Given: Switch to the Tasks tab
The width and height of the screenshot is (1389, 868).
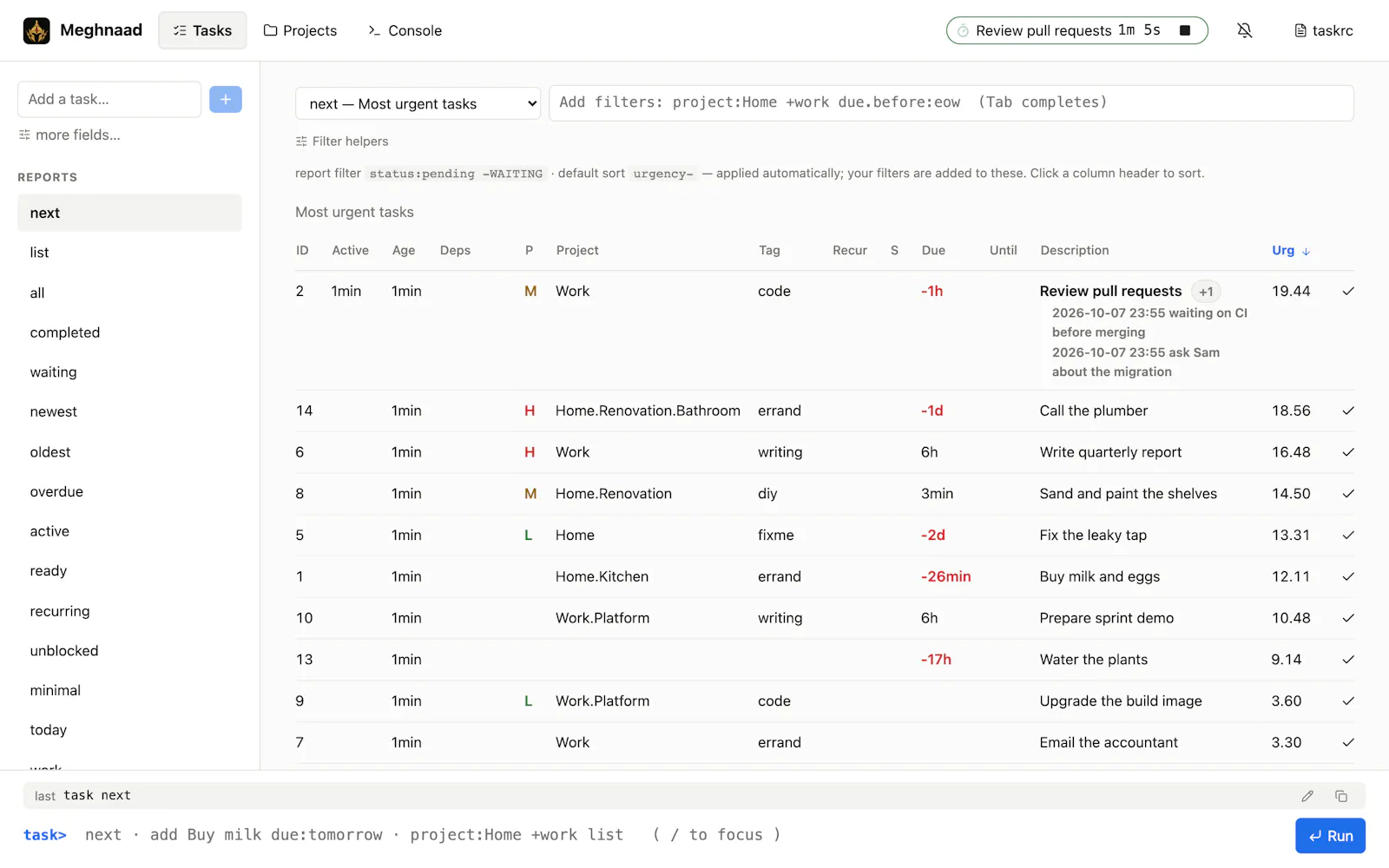Looking at the screenshot, I should pos(202,30).
